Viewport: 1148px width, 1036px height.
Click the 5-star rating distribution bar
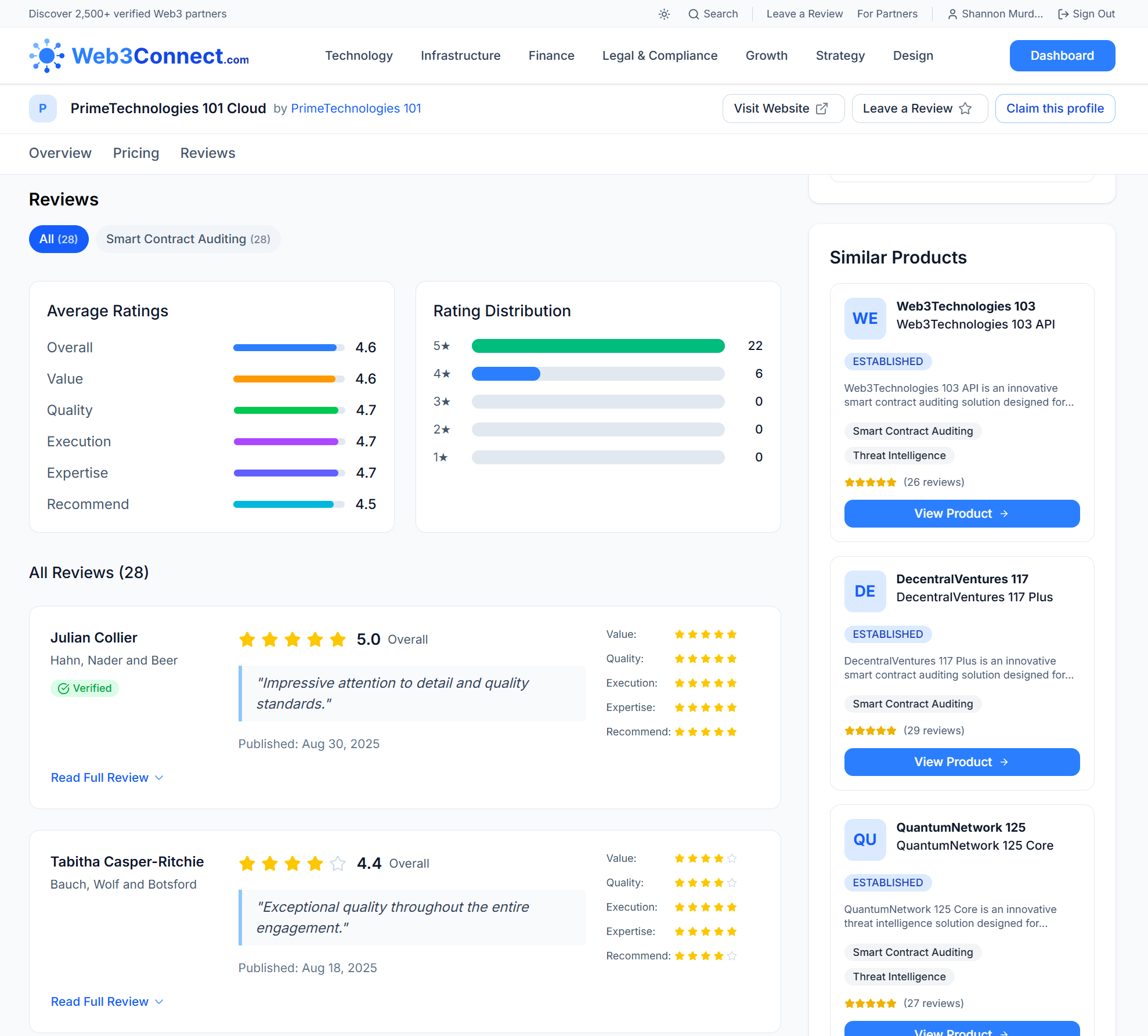(x=598, y=346)
